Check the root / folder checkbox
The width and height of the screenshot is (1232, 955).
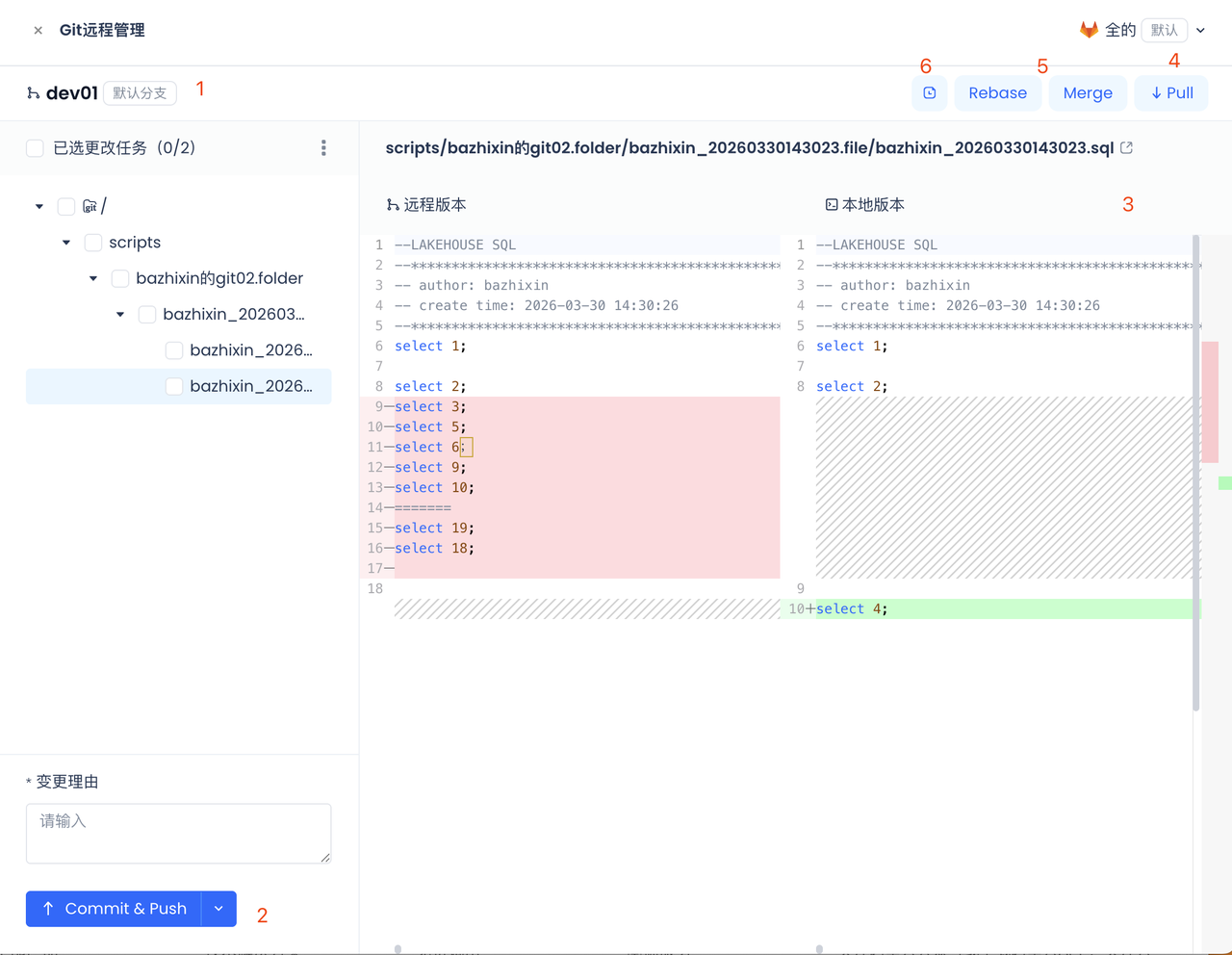pyautogui.click(x=66, y=206)
